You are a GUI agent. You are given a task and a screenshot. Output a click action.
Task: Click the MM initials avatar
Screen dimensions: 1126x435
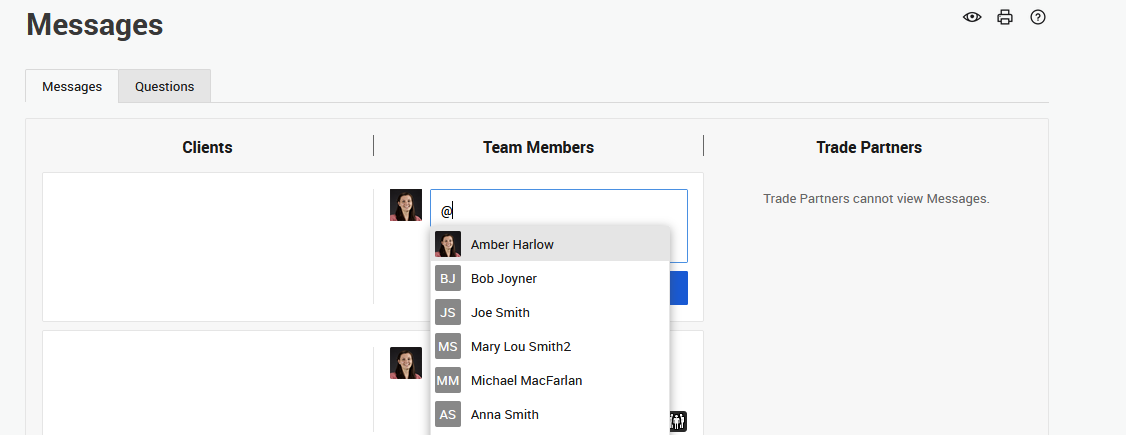click(448, 380)
